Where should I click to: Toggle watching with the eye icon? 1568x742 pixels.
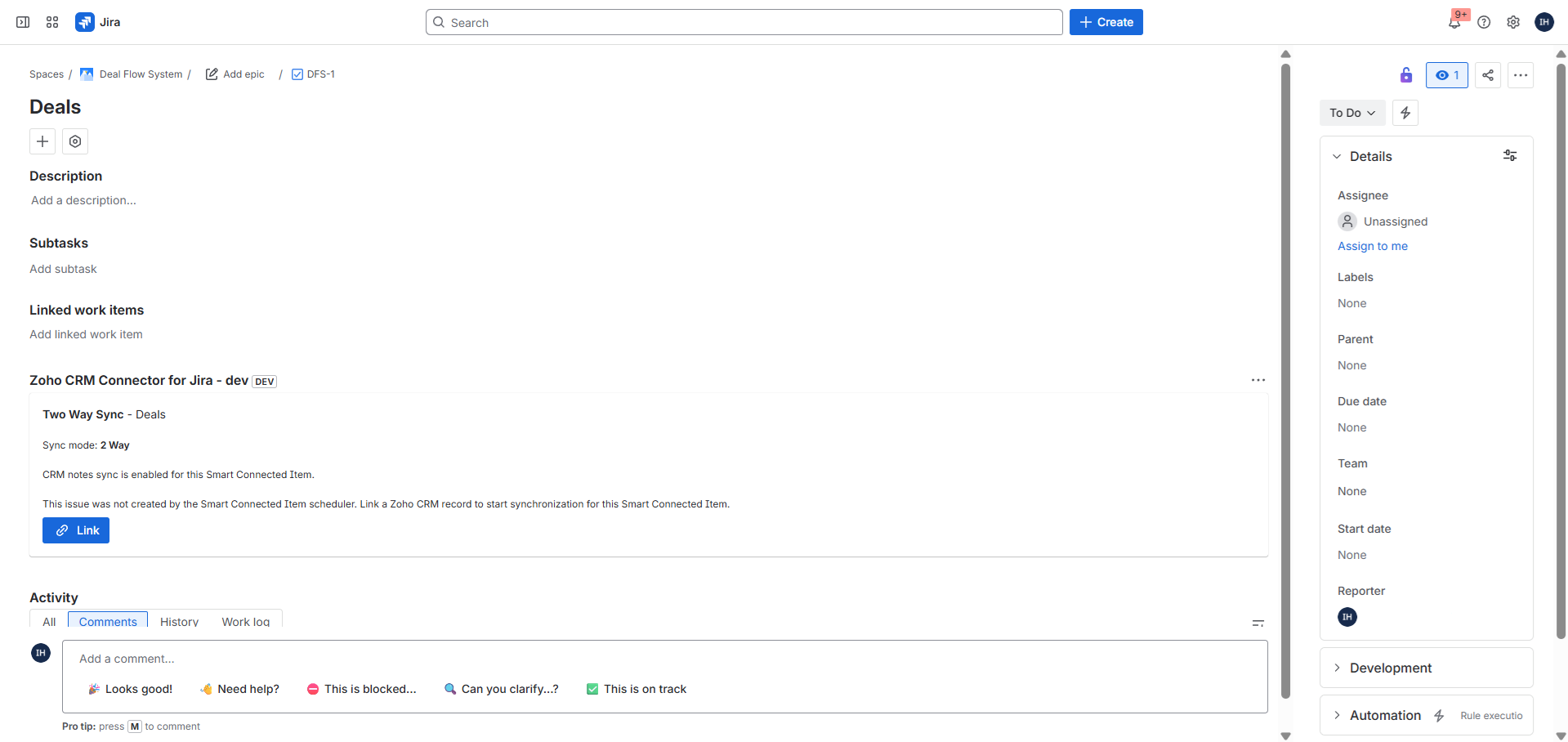tap(1446, 75)
